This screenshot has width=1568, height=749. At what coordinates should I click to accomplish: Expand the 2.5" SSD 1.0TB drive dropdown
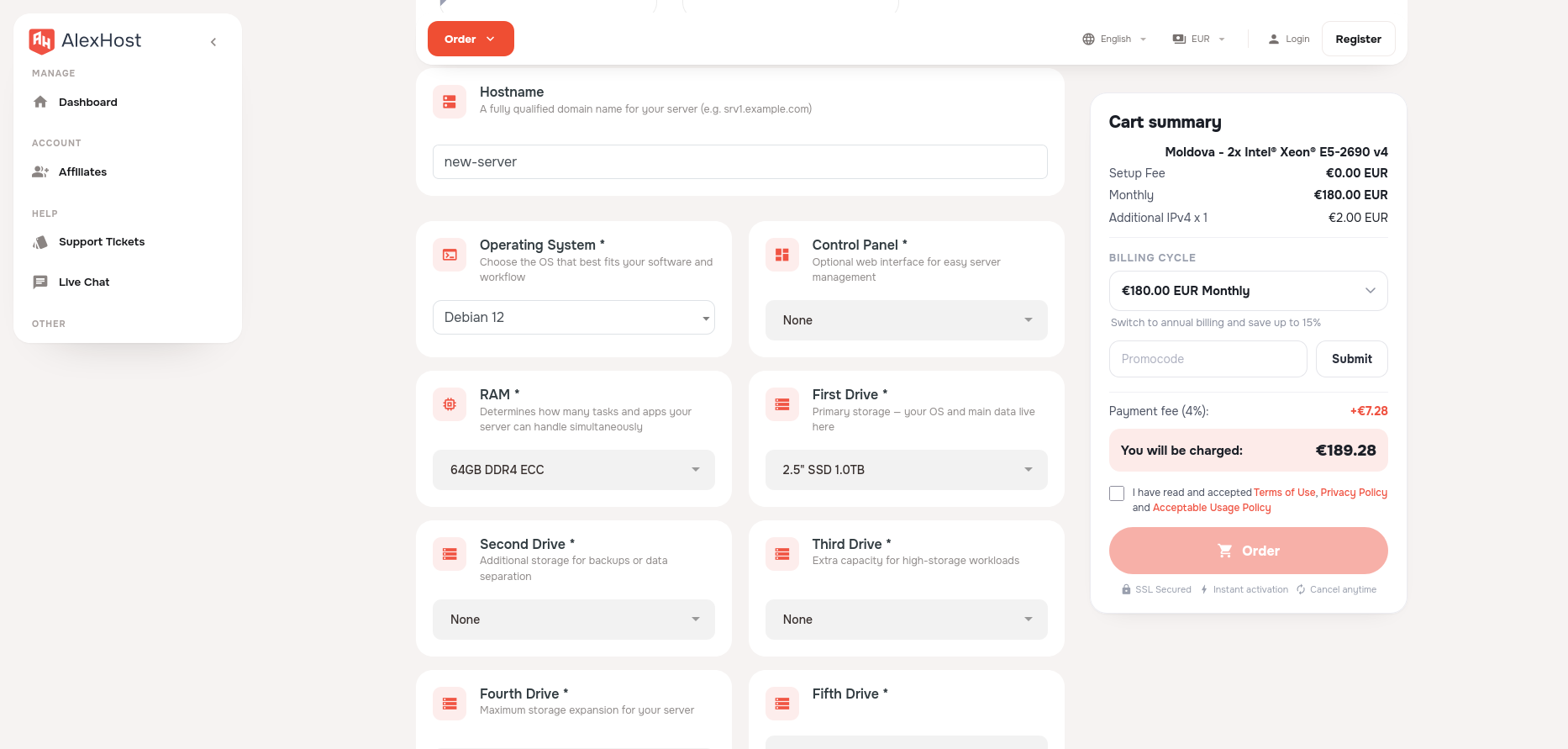point(907,470)
